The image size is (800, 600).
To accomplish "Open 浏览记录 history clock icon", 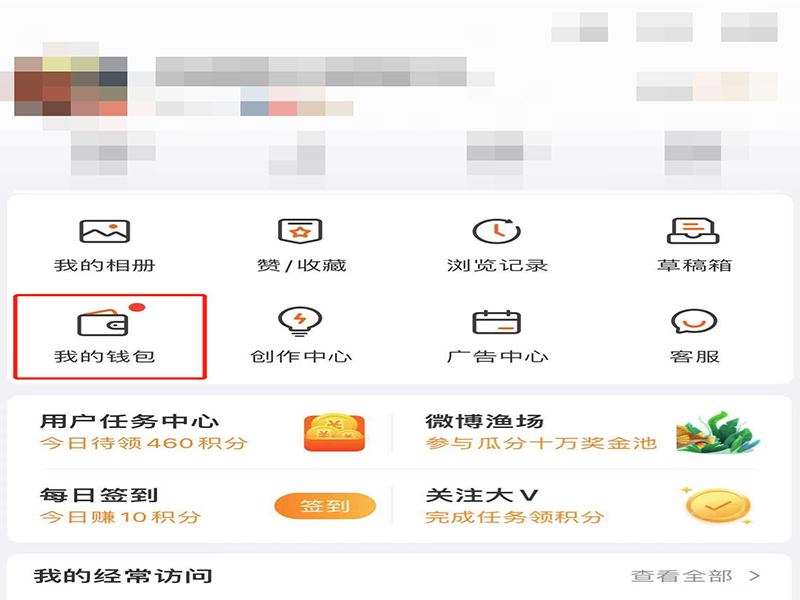I will [497, 232].
